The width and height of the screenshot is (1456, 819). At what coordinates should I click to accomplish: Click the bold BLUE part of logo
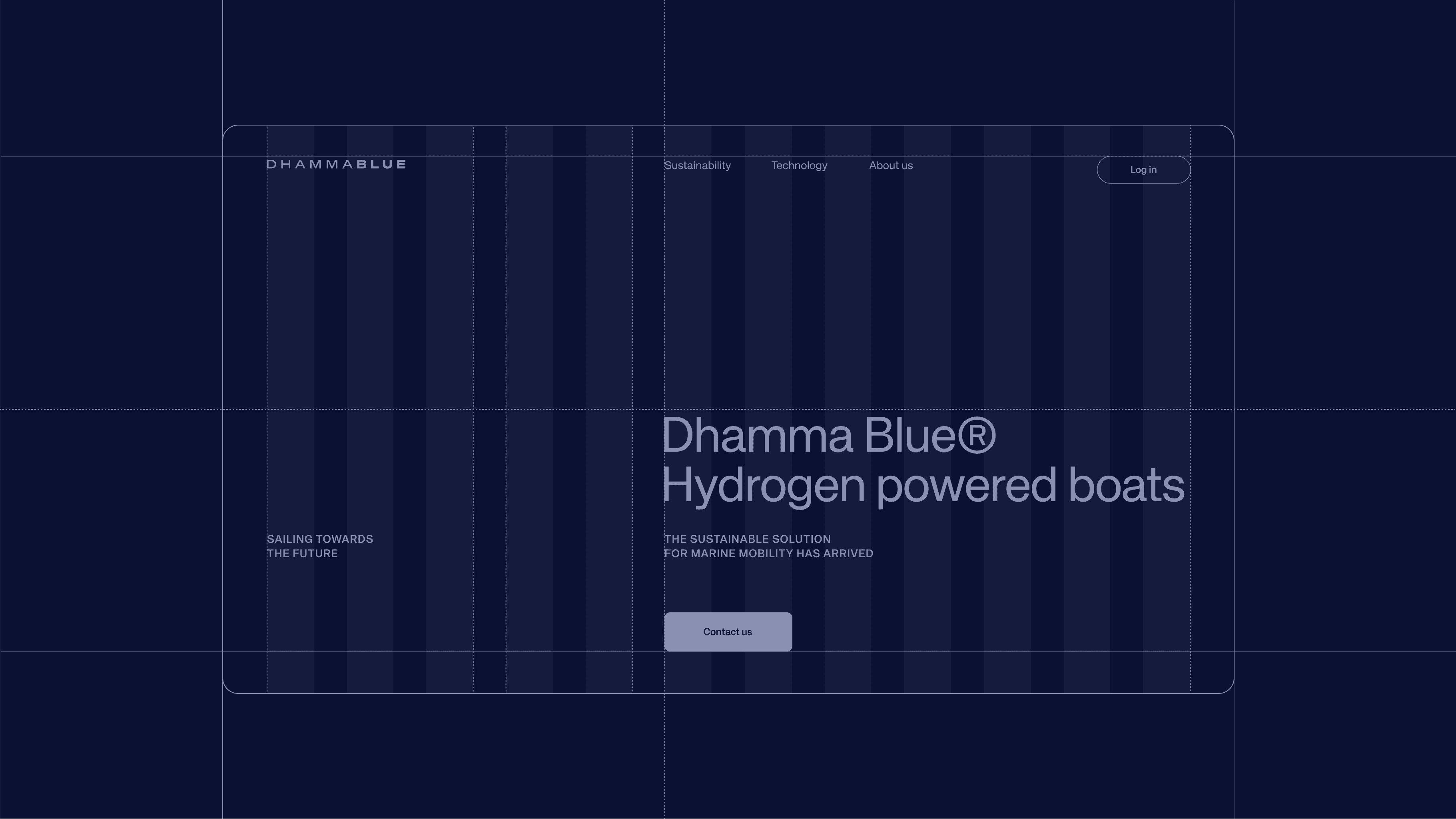381,164
